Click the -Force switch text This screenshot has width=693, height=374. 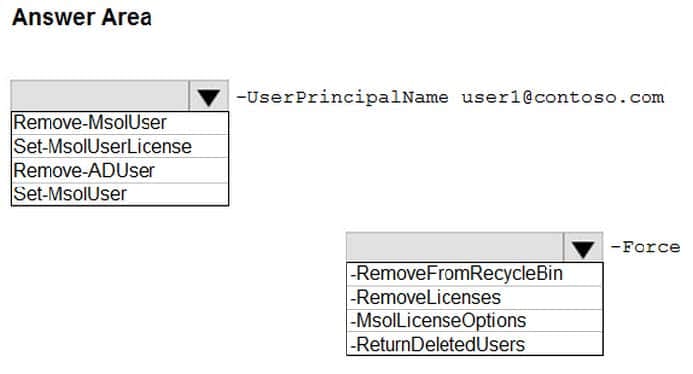coord(645,247)
